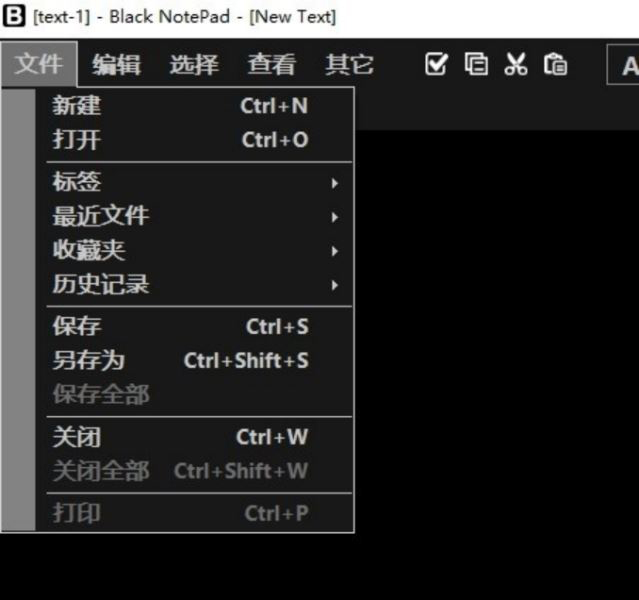
Task: Click the window title text Black NotePad
Action: [170, 17]
